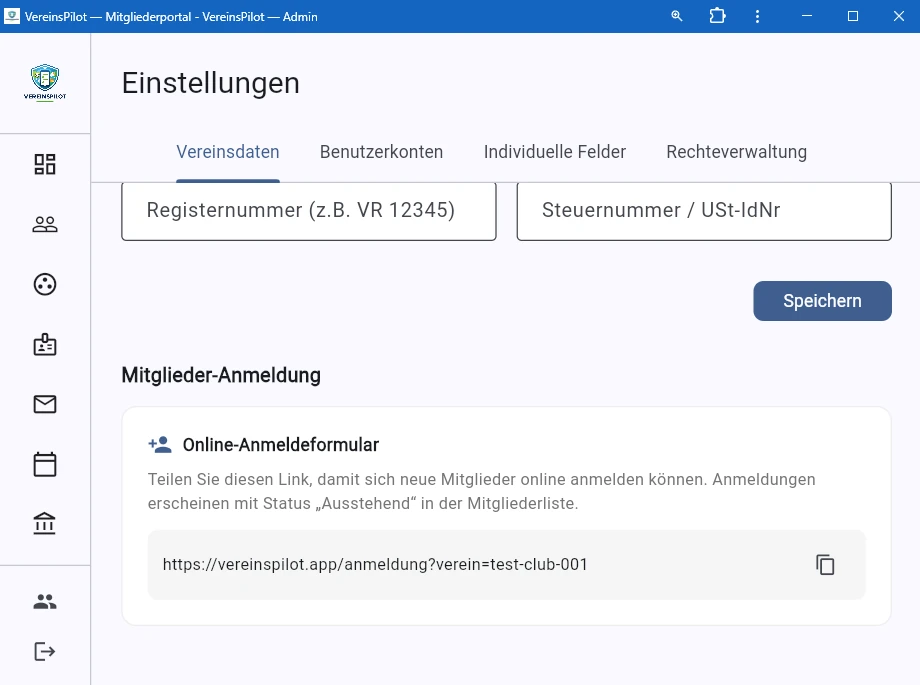This screenshot has width=920, height=685.
Task: Click the Speichern button
Action: pyautogui.click(x=822, y=300)
